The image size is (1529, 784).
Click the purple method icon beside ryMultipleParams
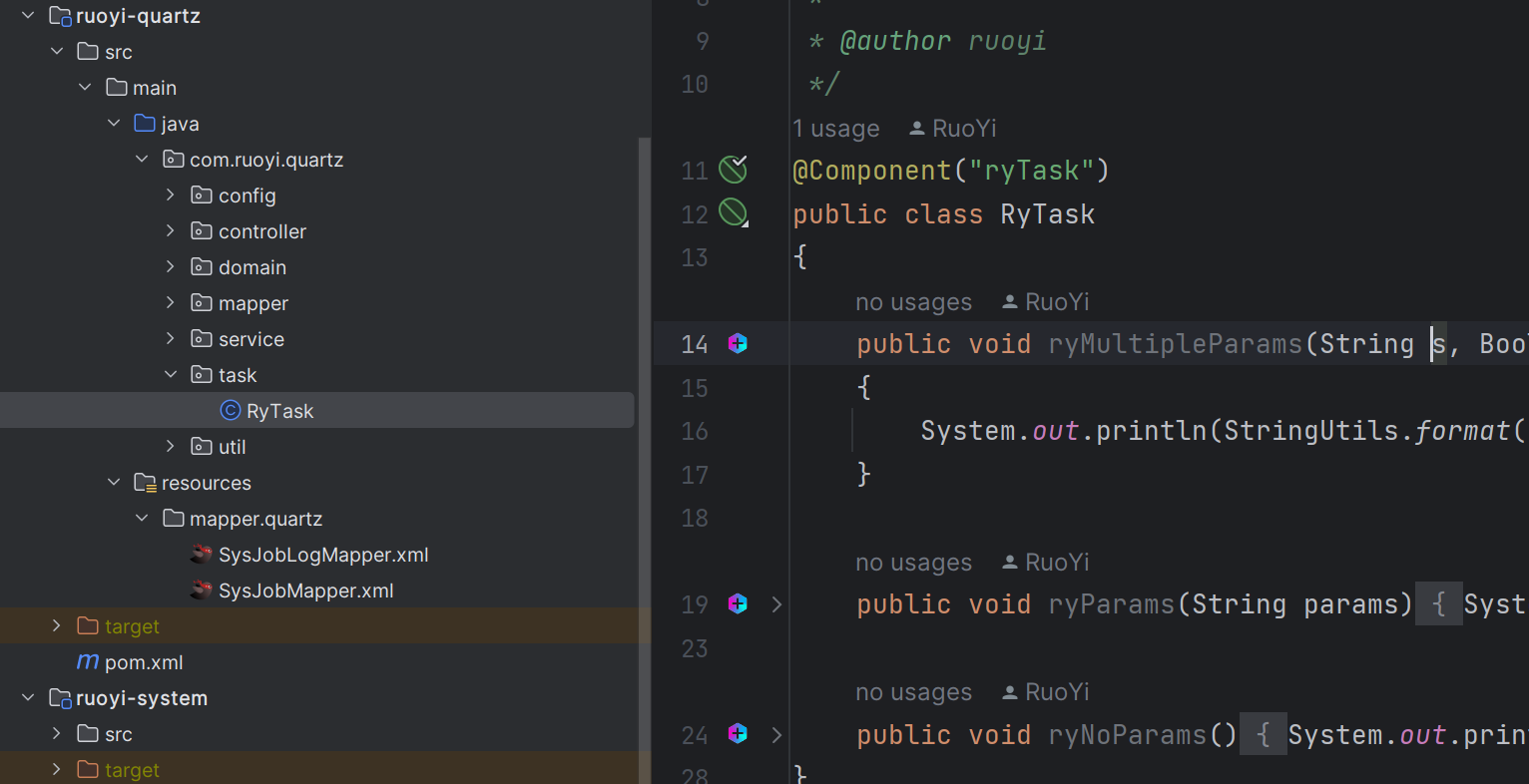737,343
